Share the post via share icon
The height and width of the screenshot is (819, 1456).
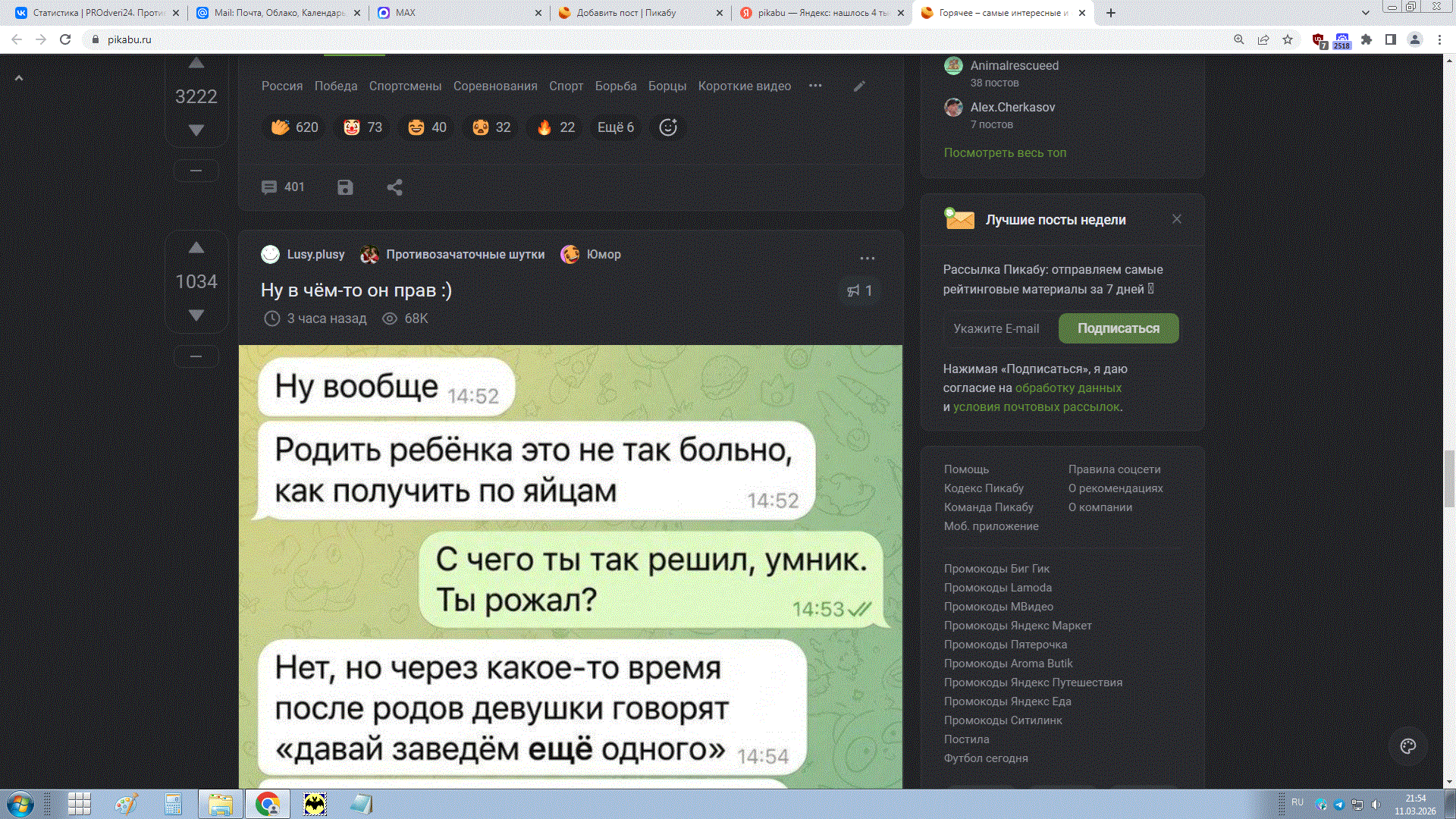coord(394,187)
